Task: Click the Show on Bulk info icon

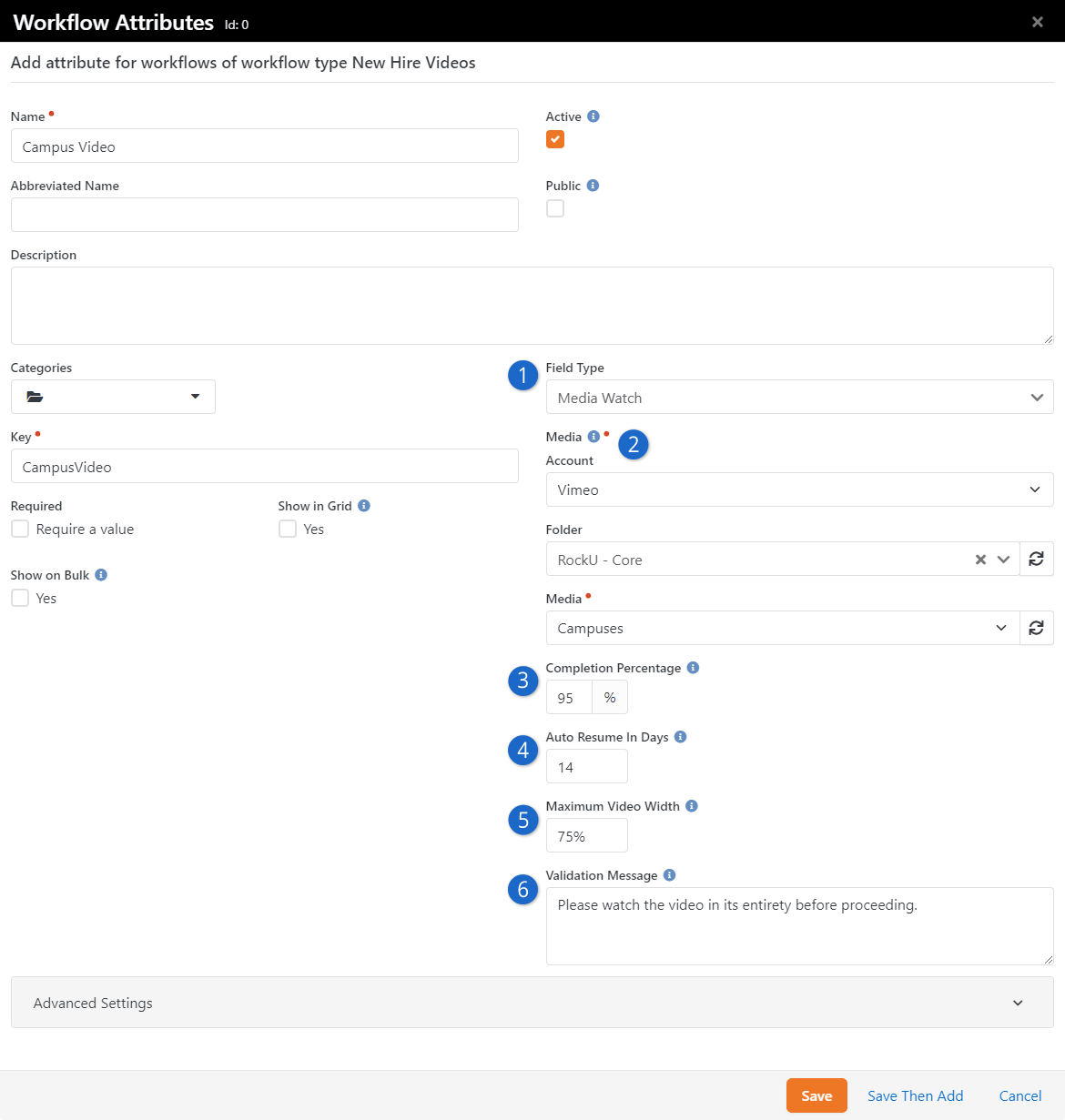Action: pyautogui.click(x=101, y=575)
